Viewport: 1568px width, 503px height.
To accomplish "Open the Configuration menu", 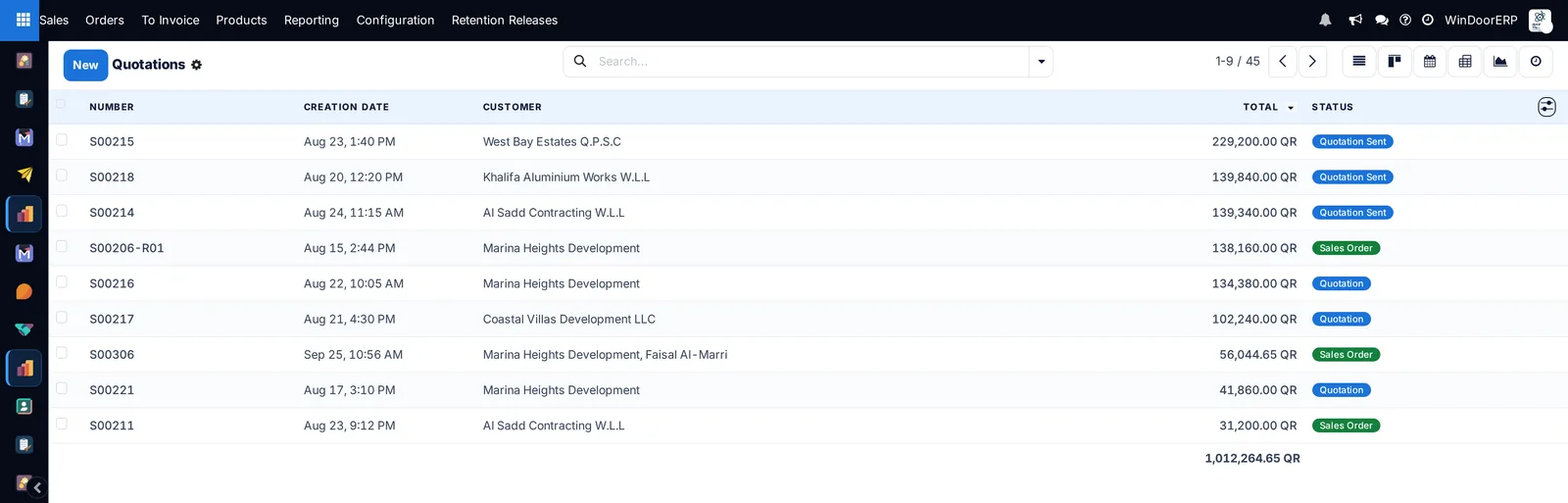I will (395, 20).
